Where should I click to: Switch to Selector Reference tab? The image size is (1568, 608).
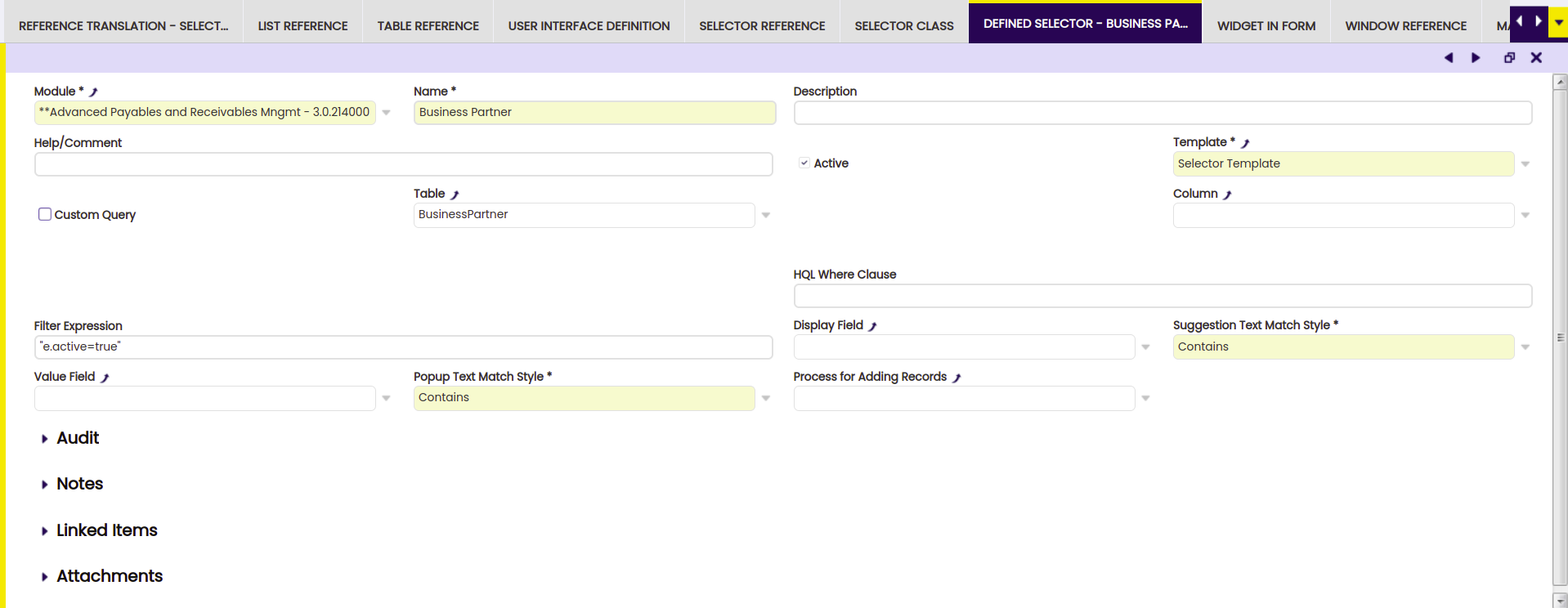tap(762, 26)
